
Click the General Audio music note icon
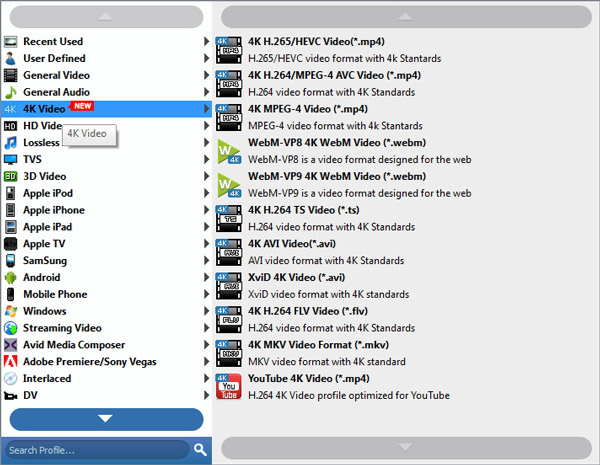(10, 92)
